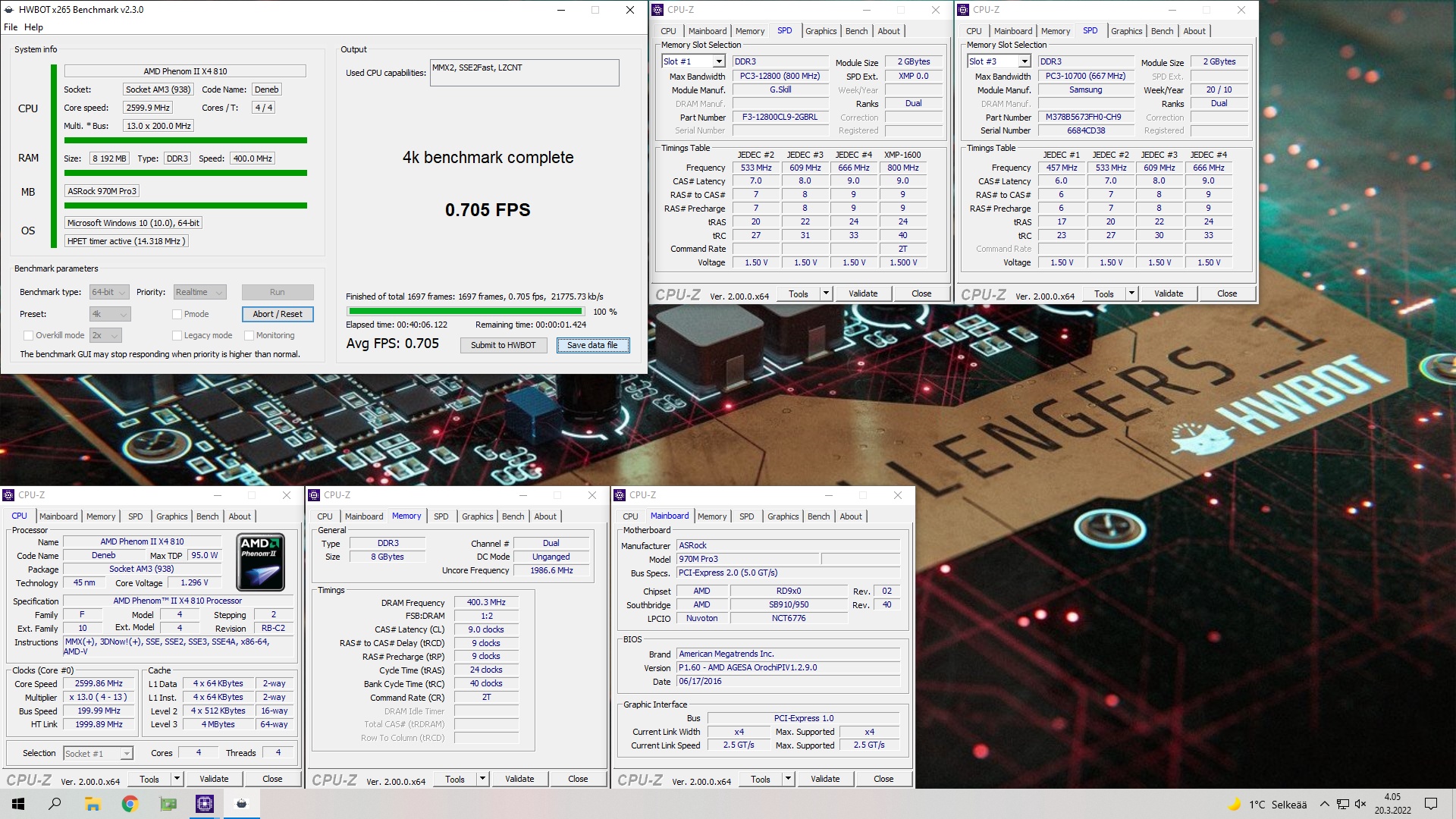
Task: Click Close in Memory CPU-Z window
Action: (x=578, y=779)
